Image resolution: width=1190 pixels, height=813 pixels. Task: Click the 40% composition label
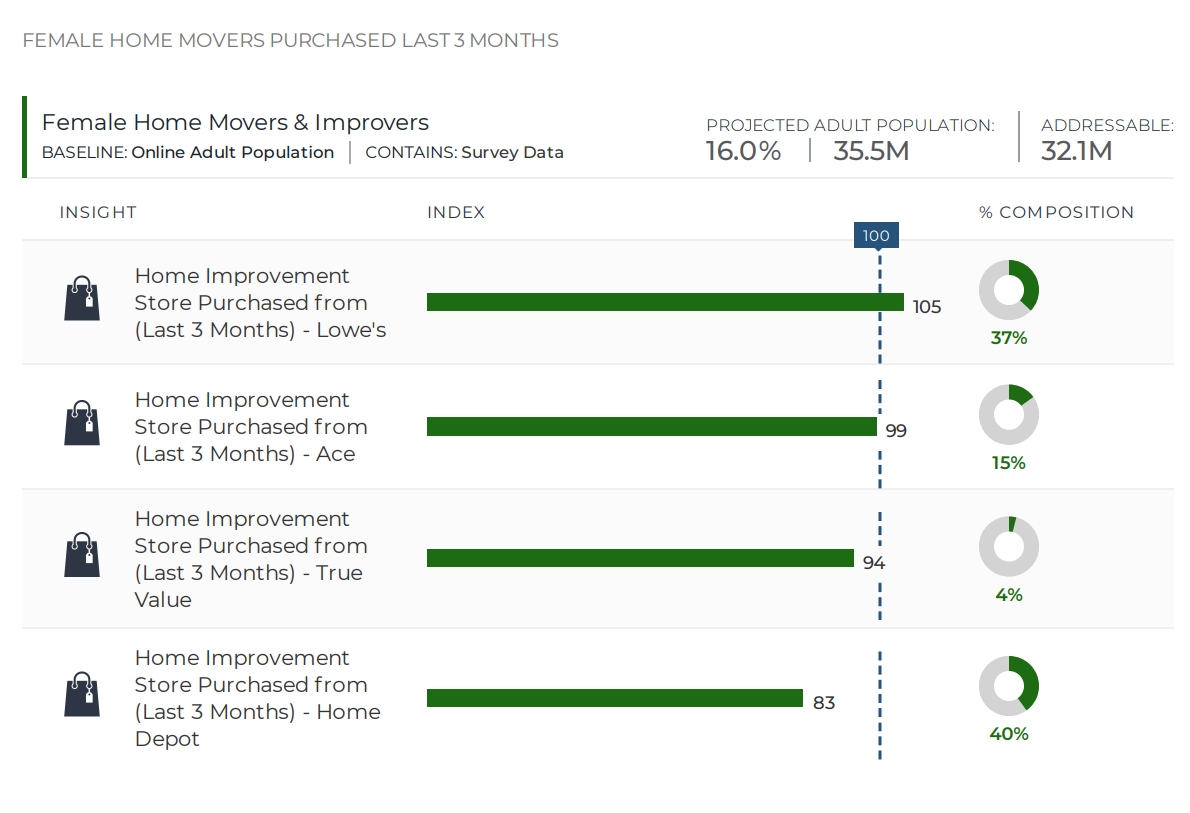point(1009,734)
